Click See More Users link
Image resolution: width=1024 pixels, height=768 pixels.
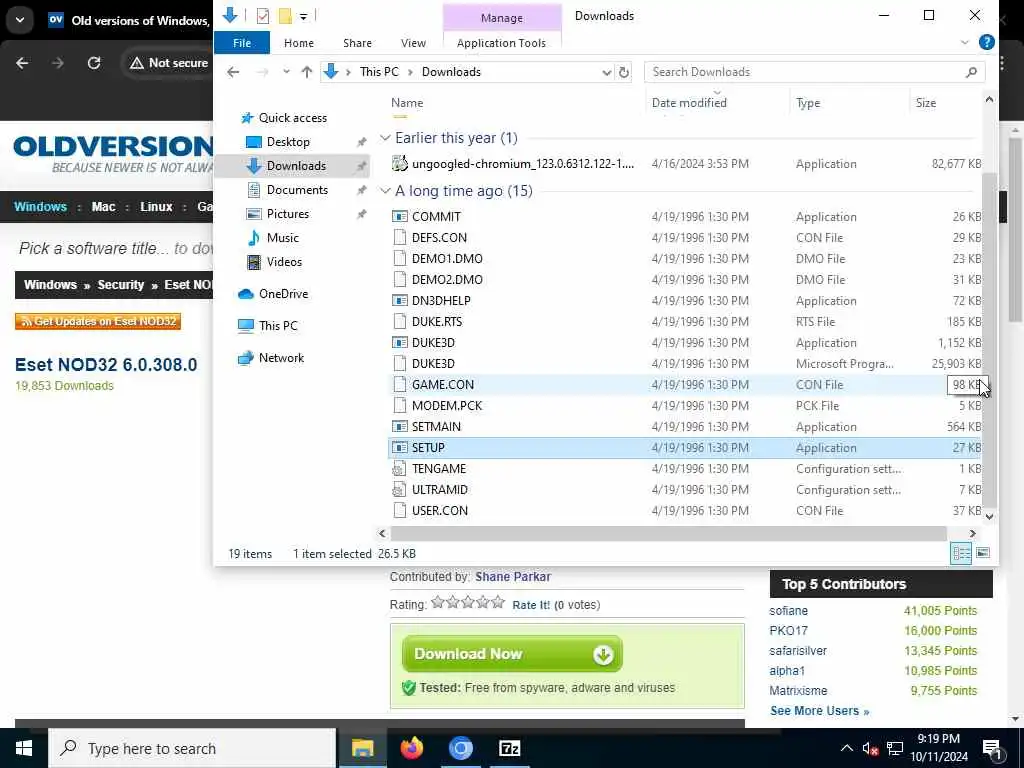coord(819,711)
